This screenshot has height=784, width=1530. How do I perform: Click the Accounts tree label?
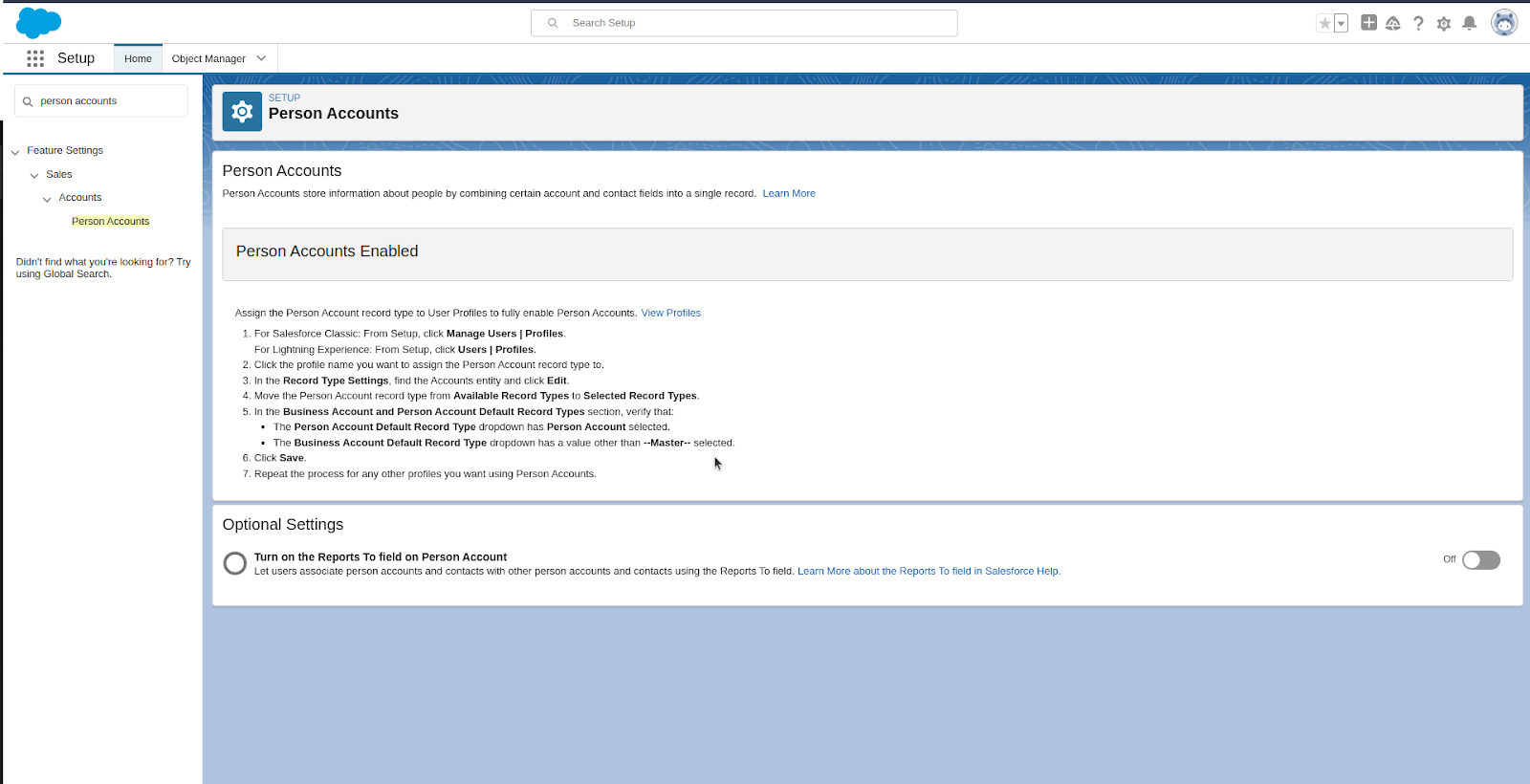point(80,197)
